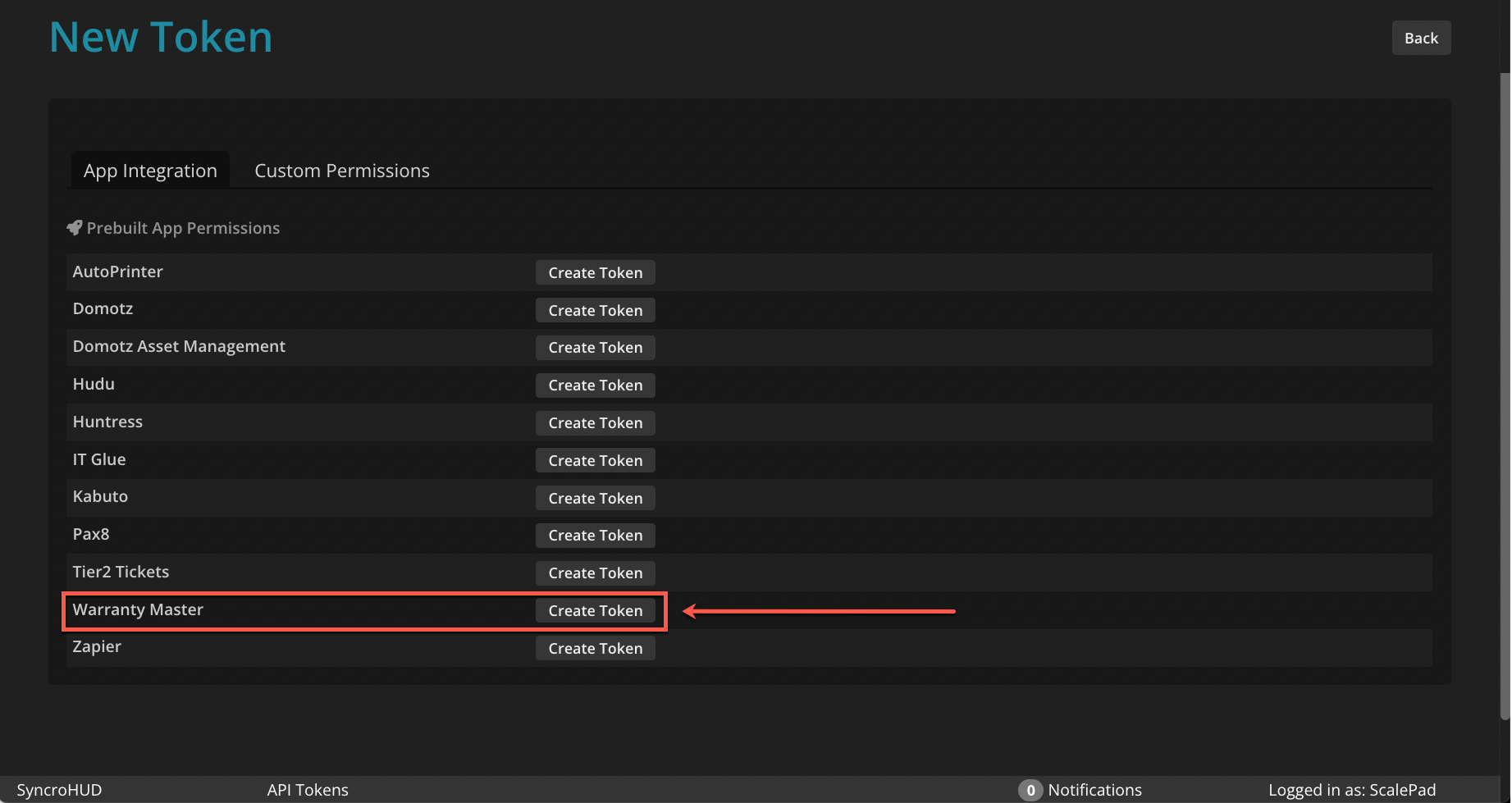Create a token for Warranty Master
This screenshot has width=1512, height=803.
coord(596,610)
